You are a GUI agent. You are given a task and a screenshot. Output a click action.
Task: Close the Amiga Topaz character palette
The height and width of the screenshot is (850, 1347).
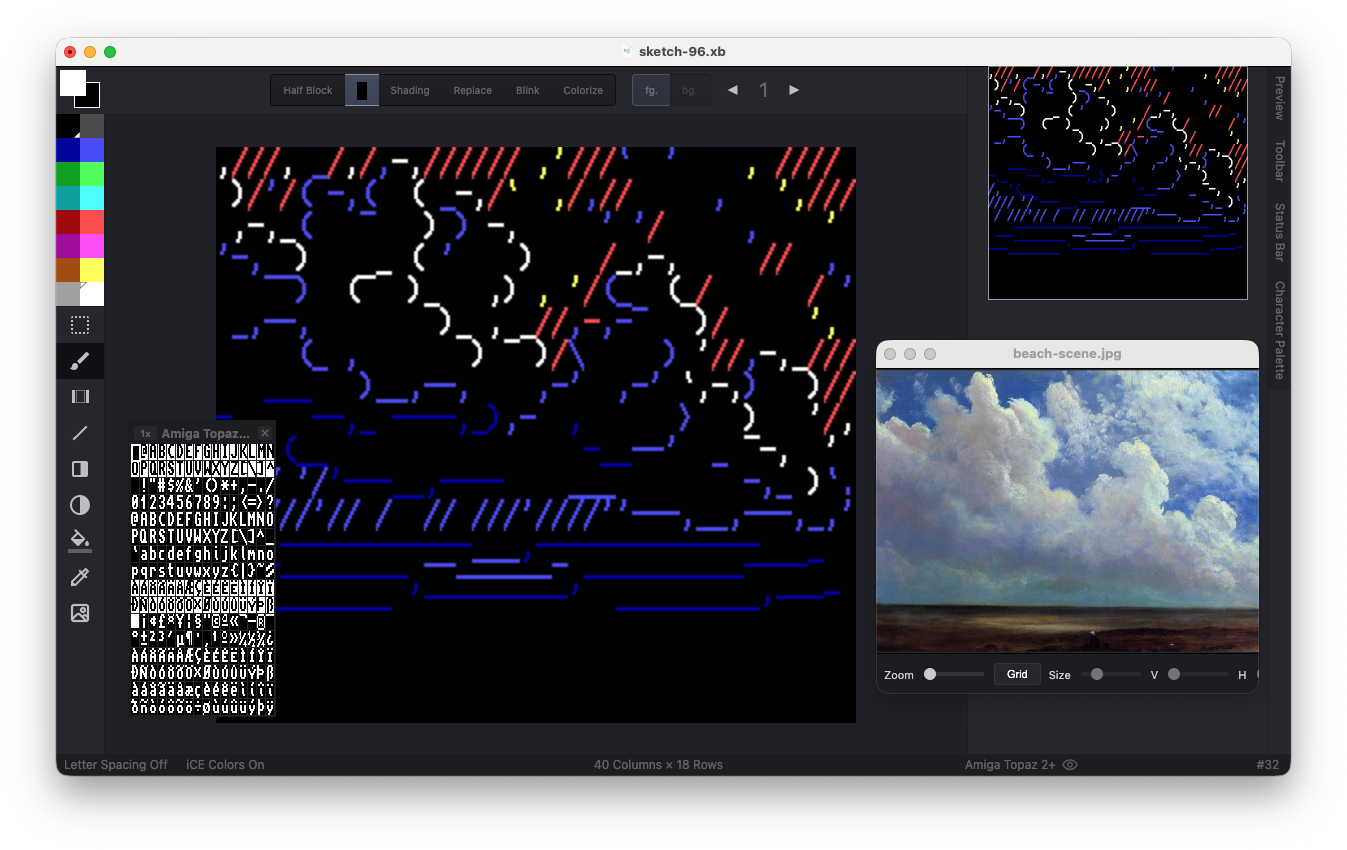[265, 433]
